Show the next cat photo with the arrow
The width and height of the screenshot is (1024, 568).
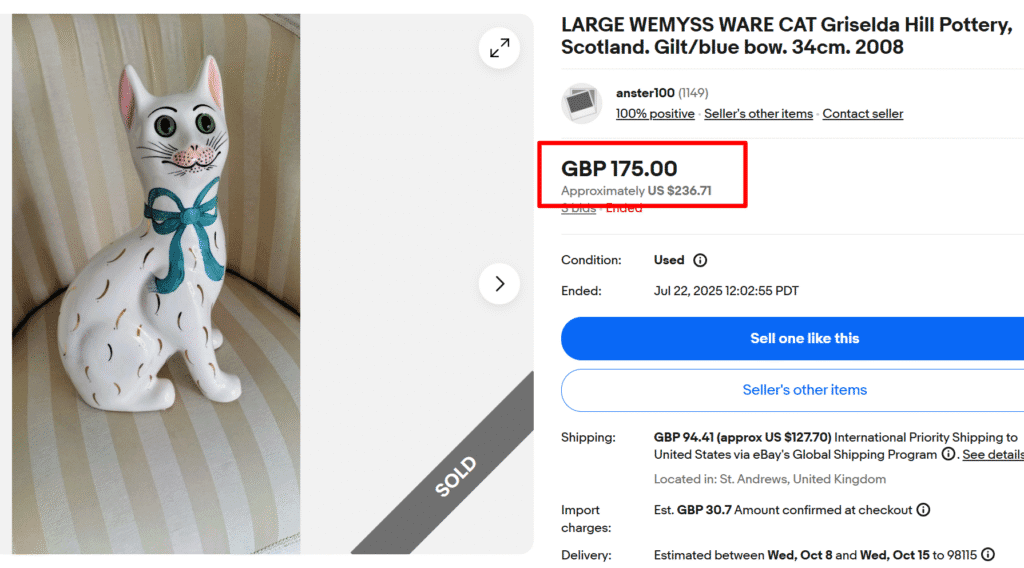(x=499, y=284)
